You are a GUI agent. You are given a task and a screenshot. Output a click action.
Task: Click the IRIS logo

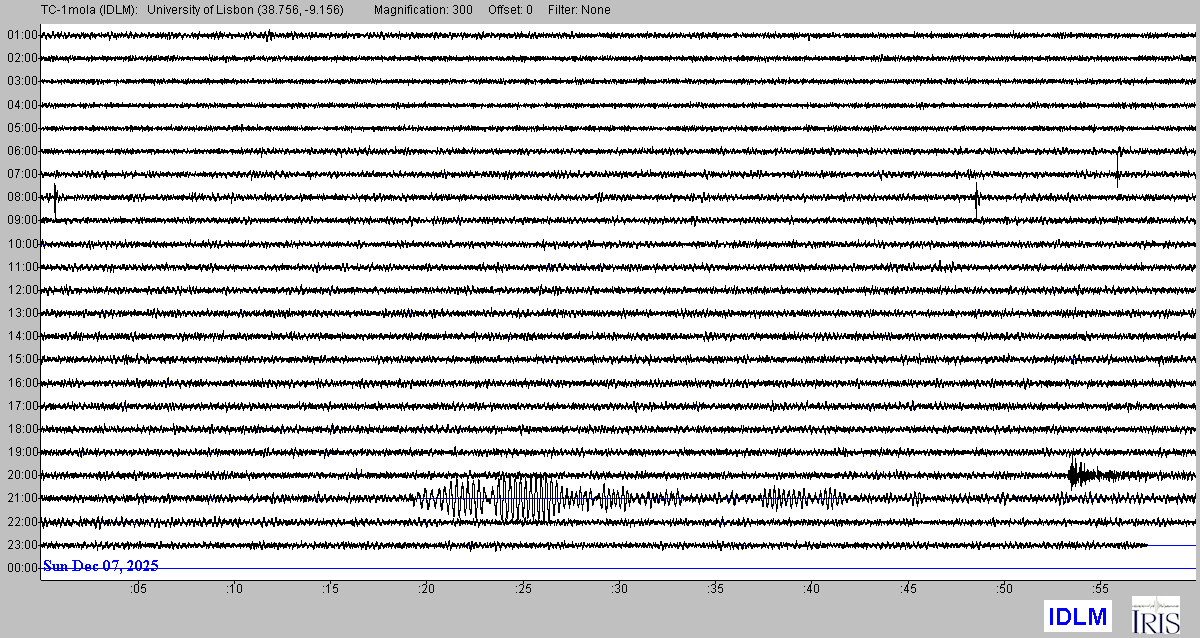coord(1155,615)
